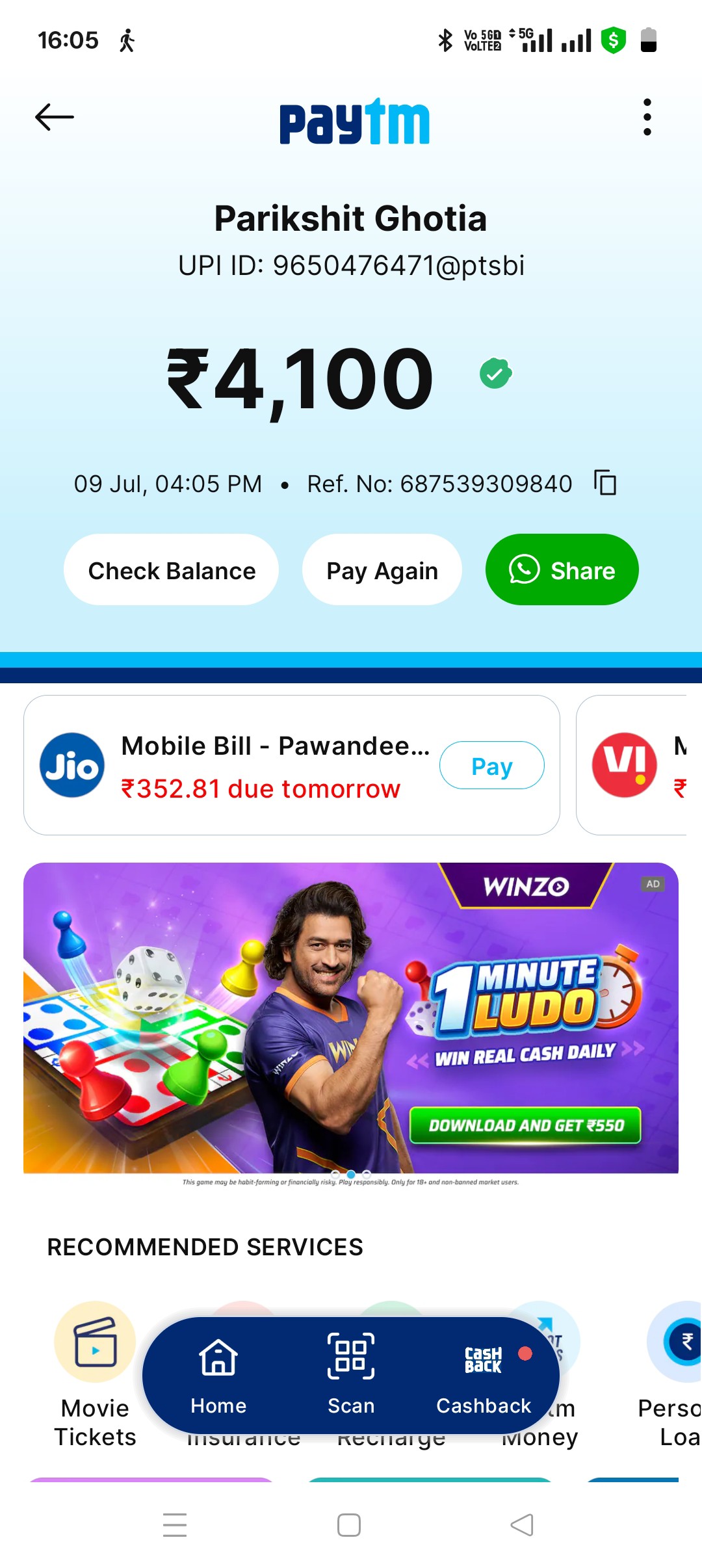The height and width of the screenshot is (1568, 702).
Task: Go to Home tab
Action: (x=218, y=1376)
